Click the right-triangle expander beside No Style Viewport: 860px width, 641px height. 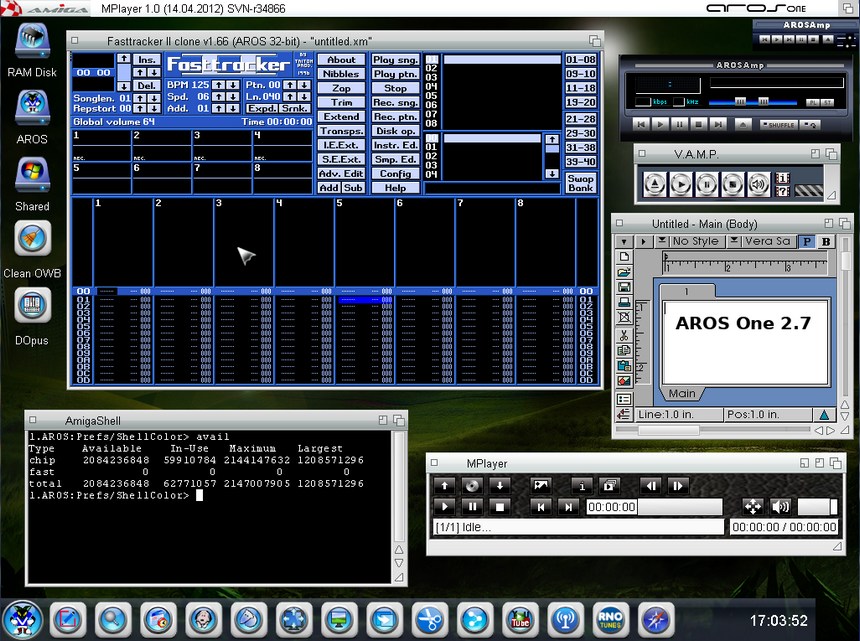click(x=643, y=241)
